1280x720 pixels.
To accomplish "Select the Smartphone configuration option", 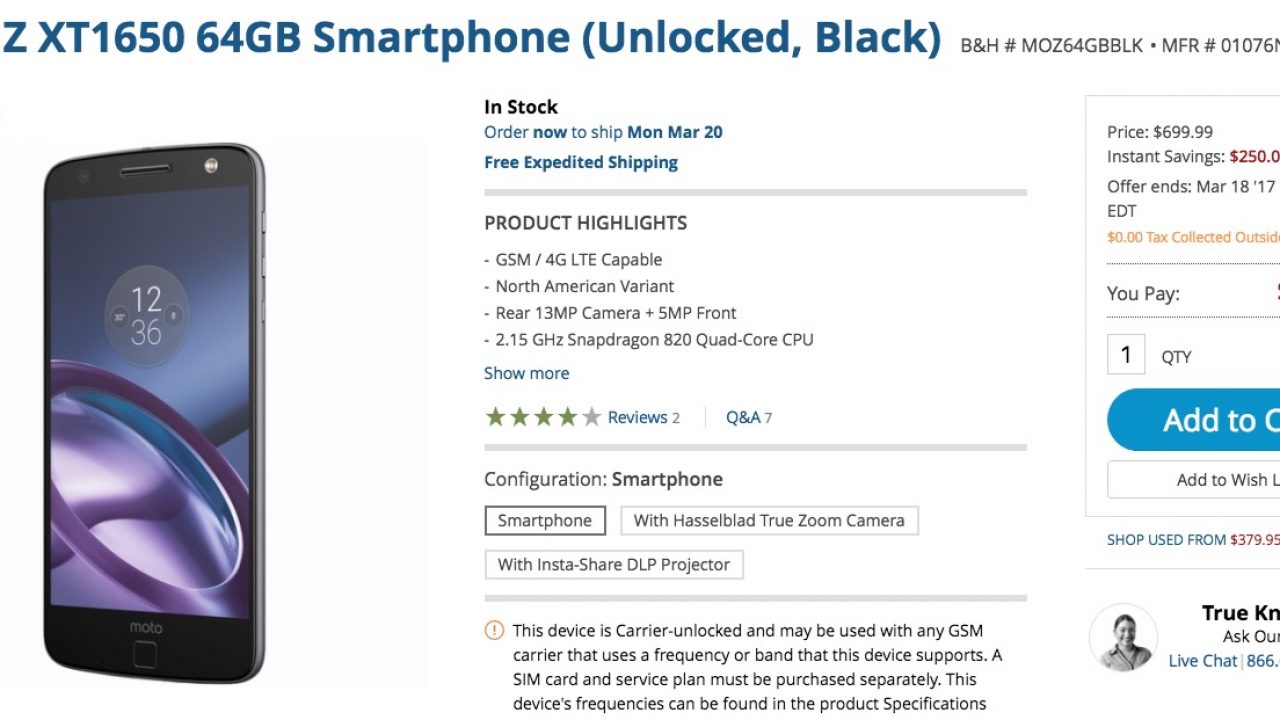I will pos(545,520).
